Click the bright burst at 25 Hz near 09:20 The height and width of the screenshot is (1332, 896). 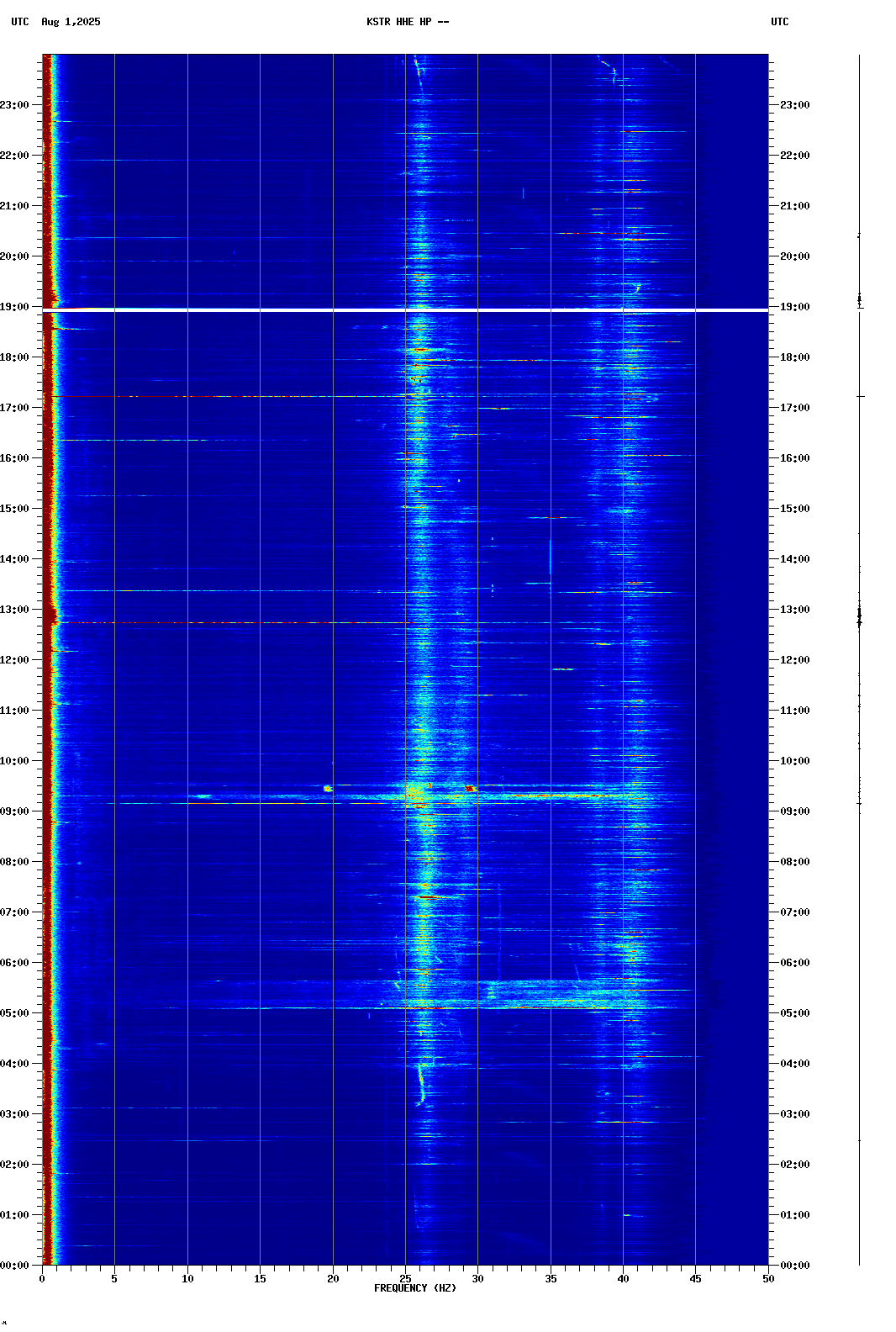click(415, 792)
